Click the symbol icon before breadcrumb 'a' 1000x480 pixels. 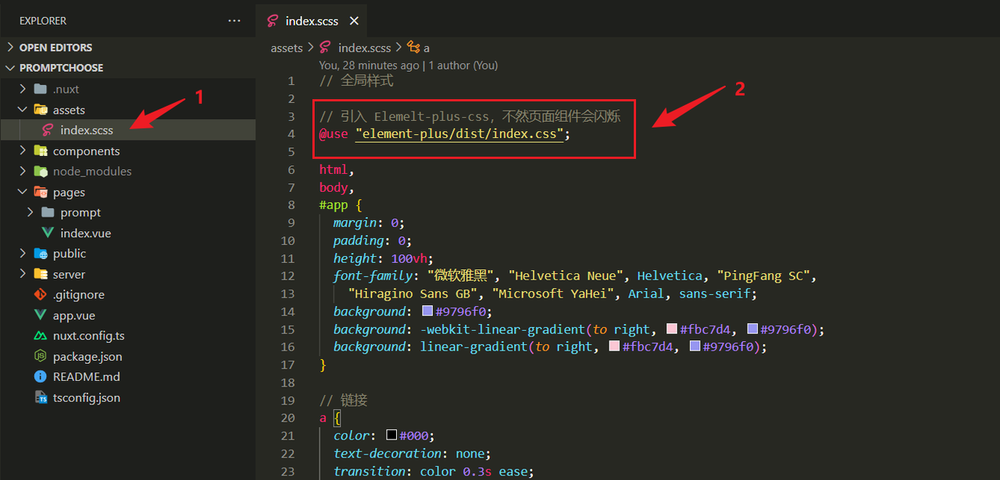click(414, 47)
